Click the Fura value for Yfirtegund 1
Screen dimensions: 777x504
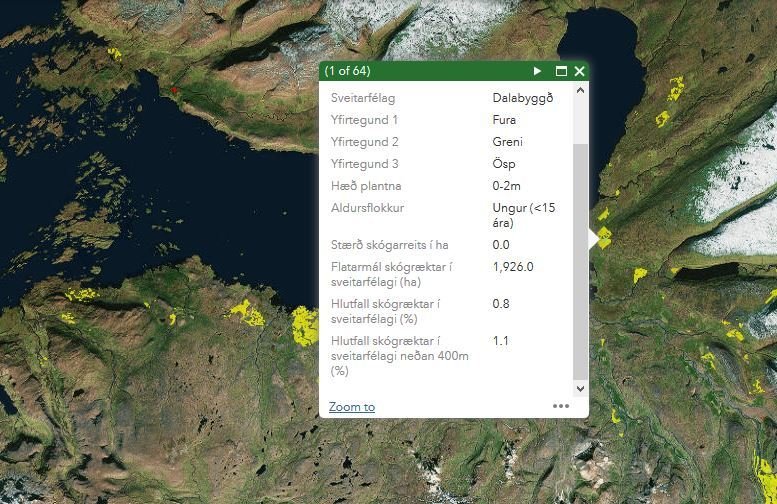504,120
